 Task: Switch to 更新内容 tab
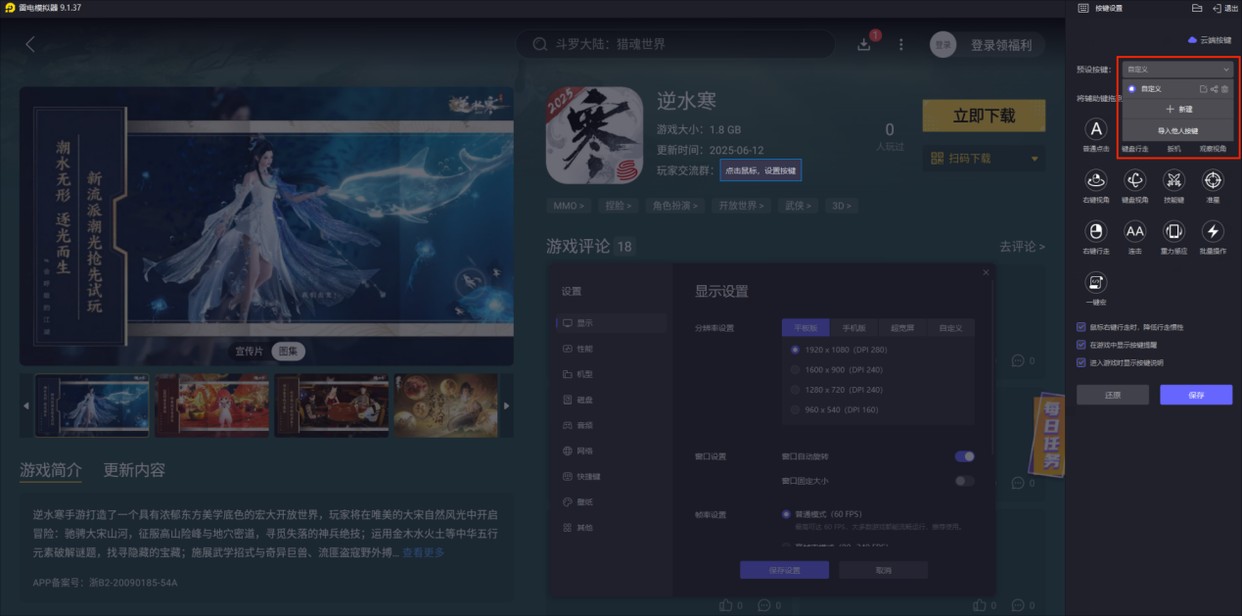[x=134, y=471]
